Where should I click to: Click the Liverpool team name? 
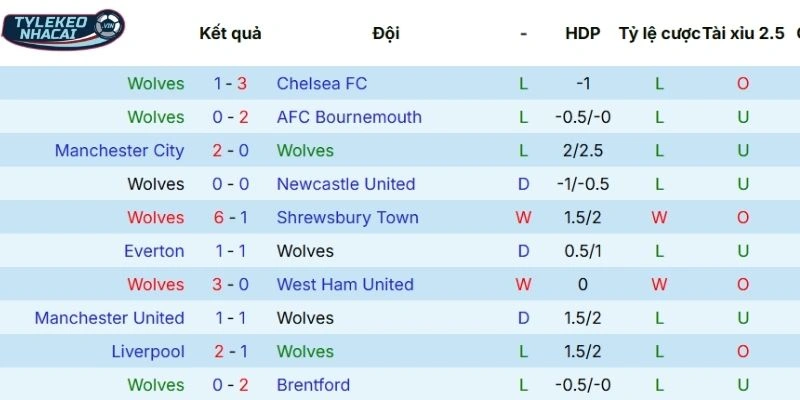[147, 352]
